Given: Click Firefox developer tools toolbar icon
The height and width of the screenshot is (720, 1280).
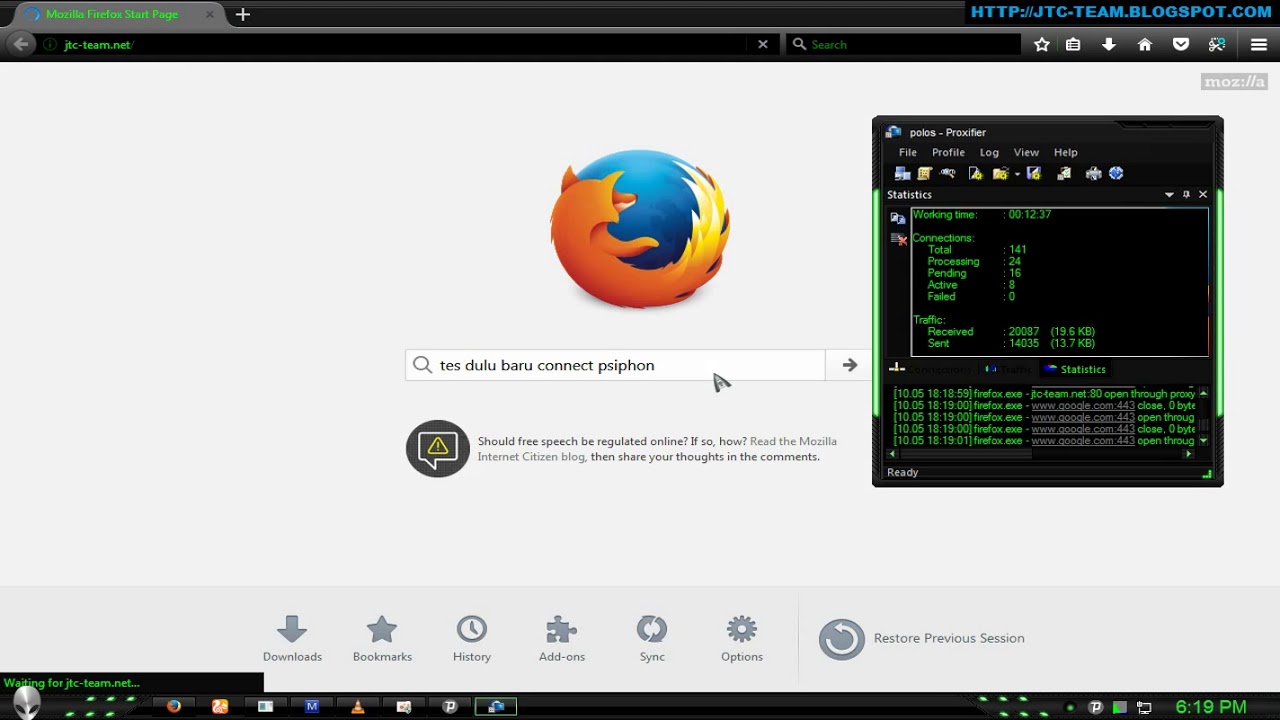Looking at the screenshot, I should [1217, 44].
